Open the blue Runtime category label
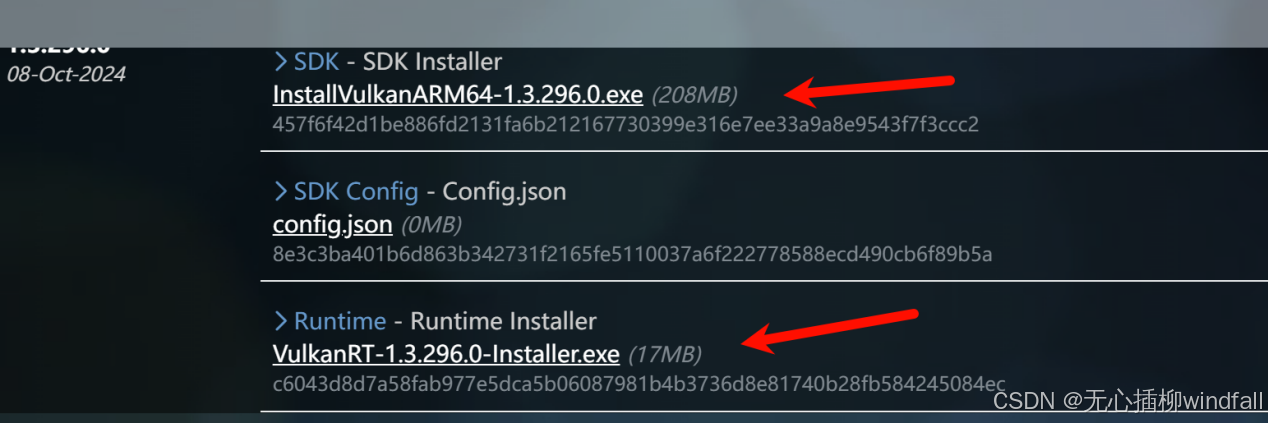Screen dimensions: 1268x423 340,321
